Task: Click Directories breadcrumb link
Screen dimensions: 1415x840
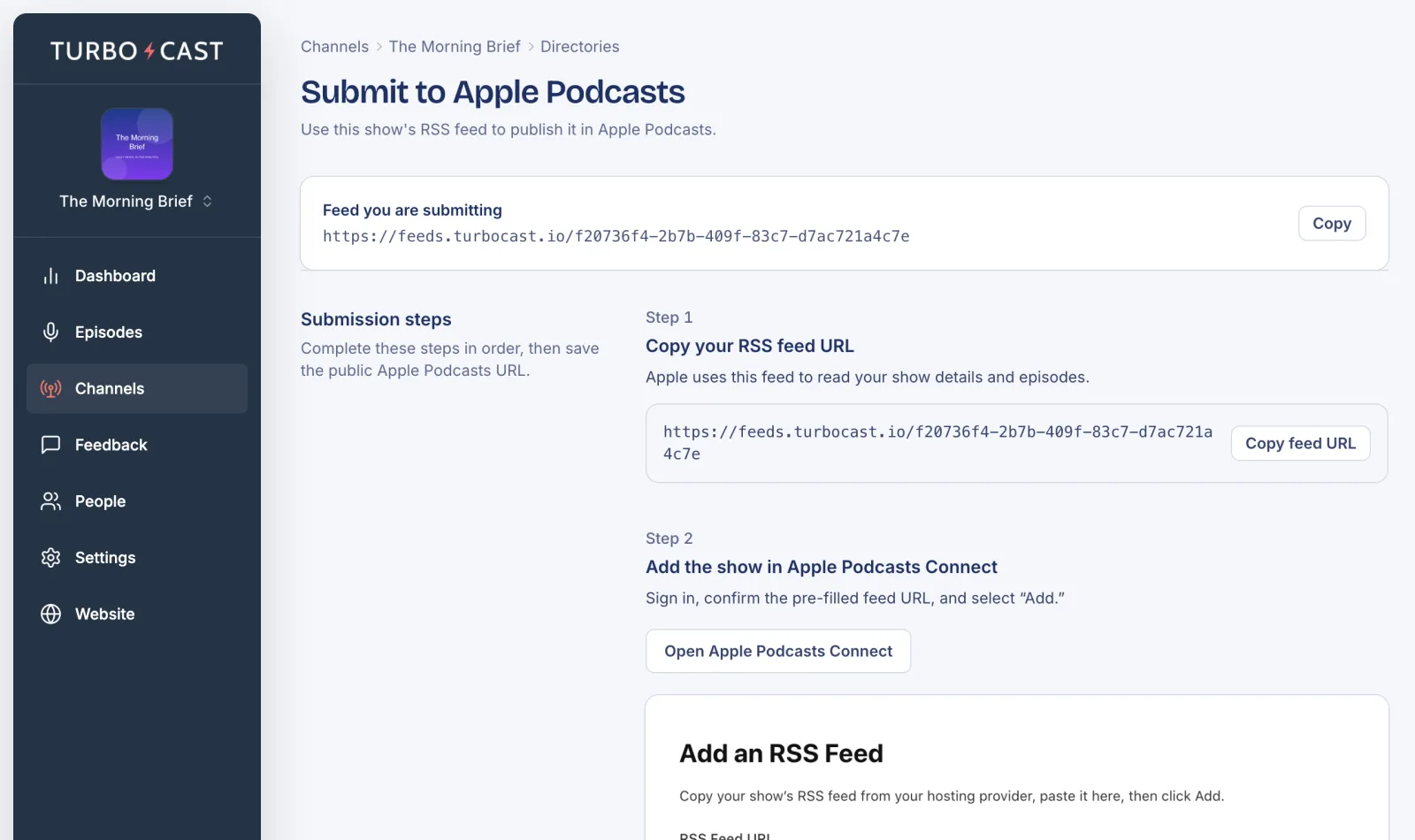Action: pyautogui.click(x=580, y=47)
